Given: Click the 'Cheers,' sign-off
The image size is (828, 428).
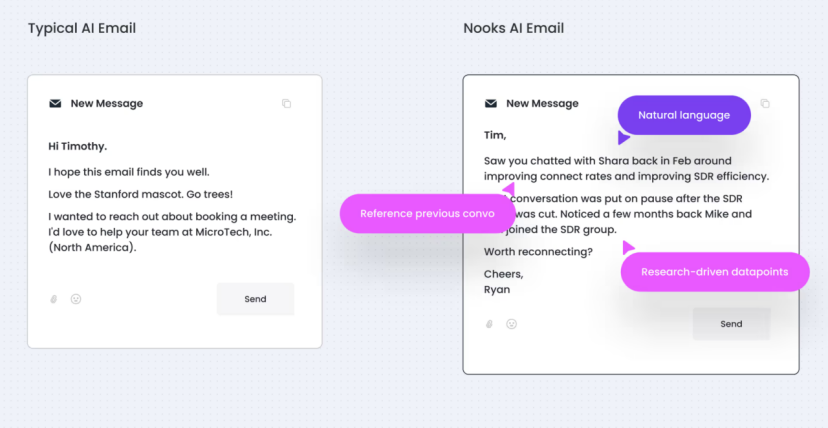Looking at the screenshot, I should pyautogui.click(x=504, y=274).
